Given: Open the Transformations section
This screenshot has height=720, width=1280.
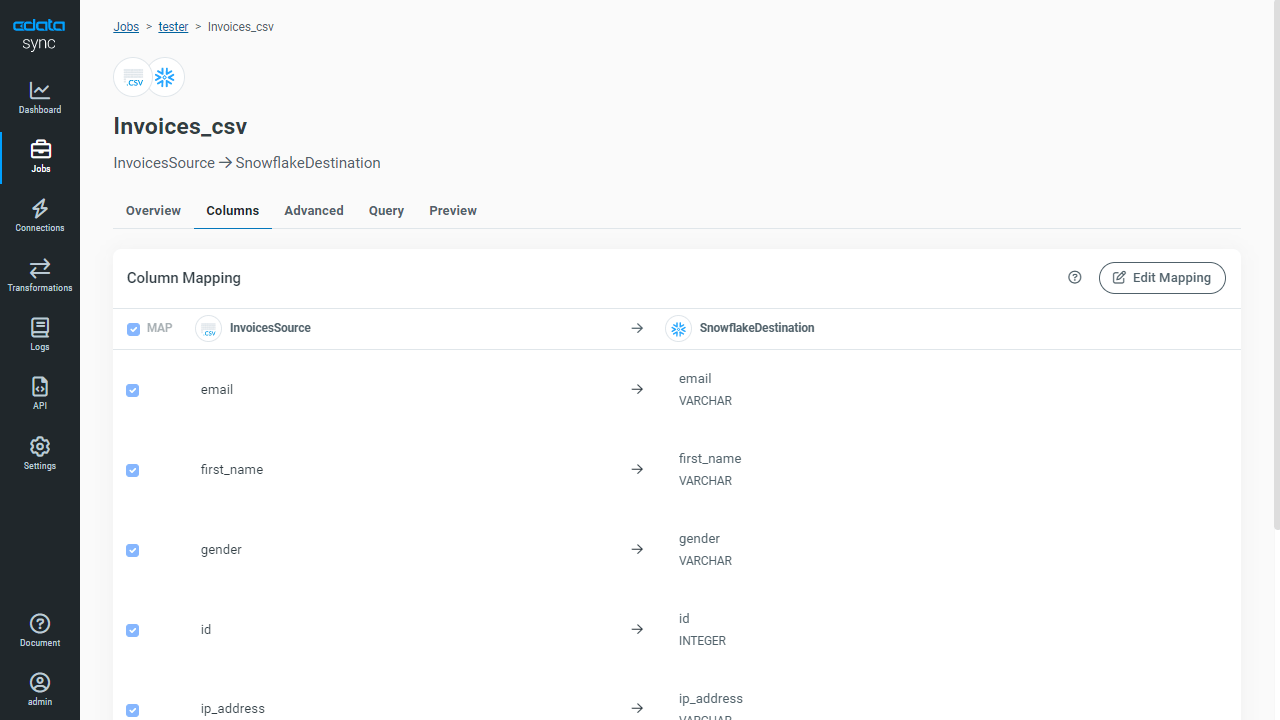Looking at the screenshot, I should [40, 275].
